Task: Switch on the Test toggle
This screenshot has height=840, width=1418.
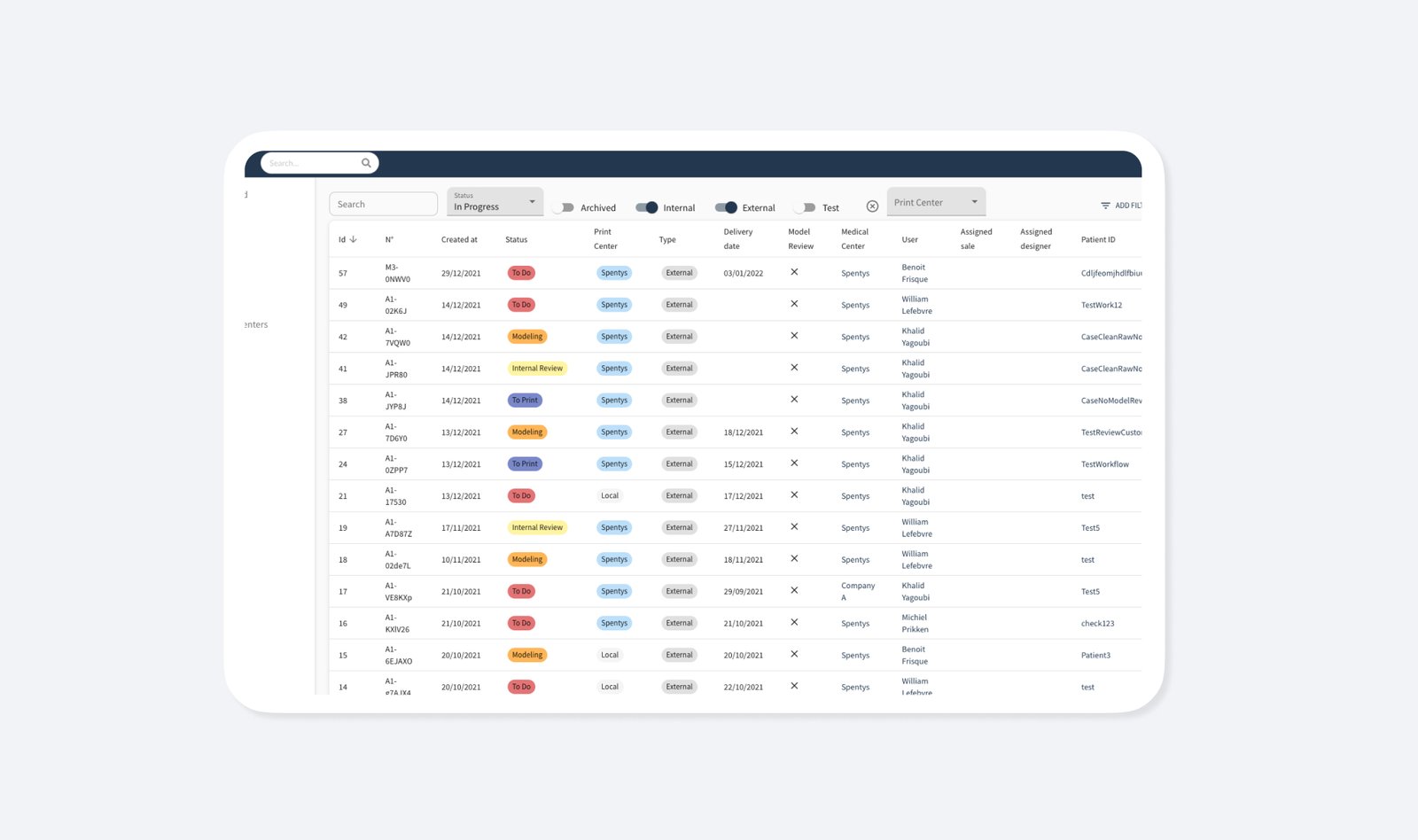Action: [x=804, y=207]
